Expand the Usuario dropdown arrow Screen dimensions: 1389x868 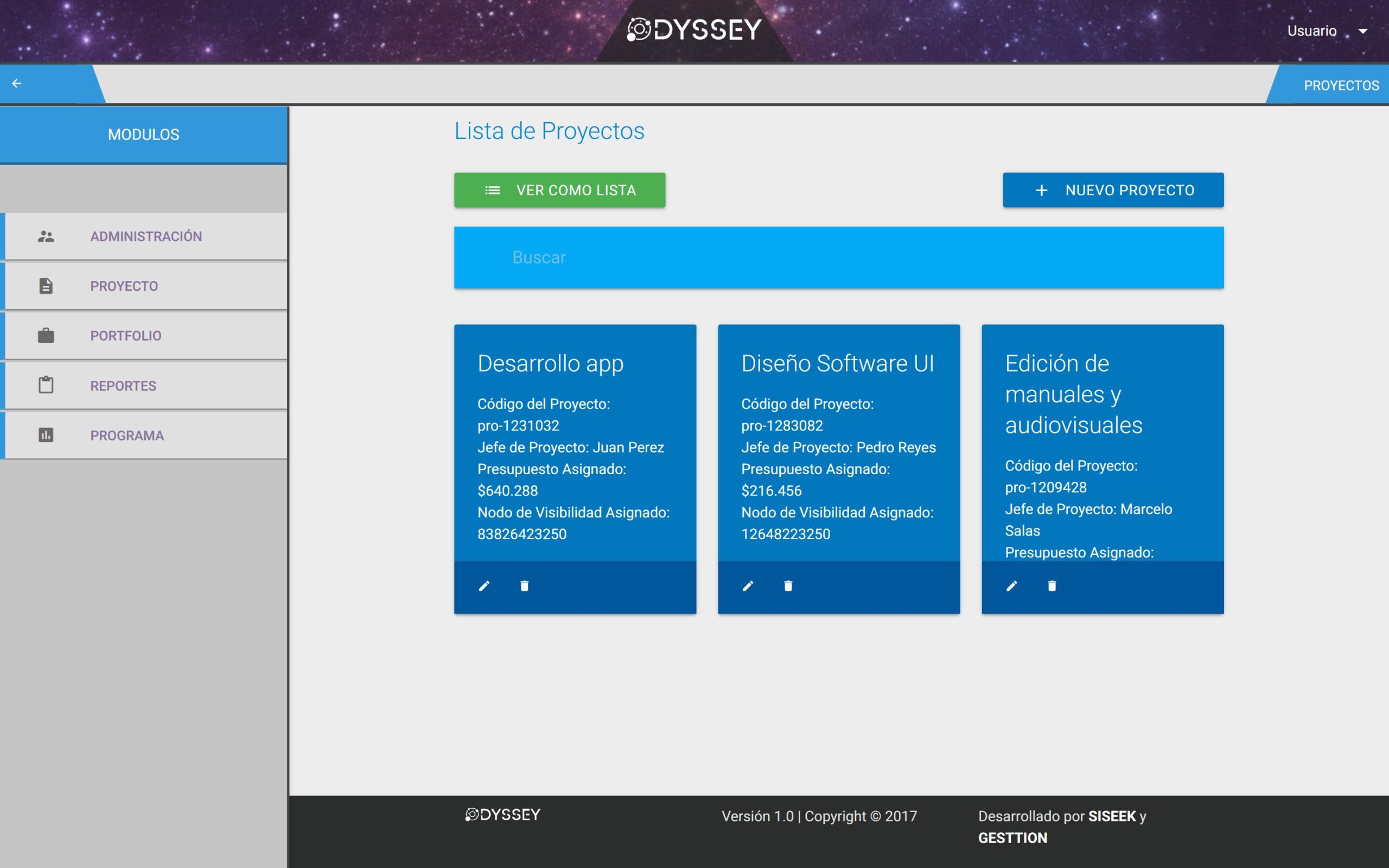tap(1362, 31)
